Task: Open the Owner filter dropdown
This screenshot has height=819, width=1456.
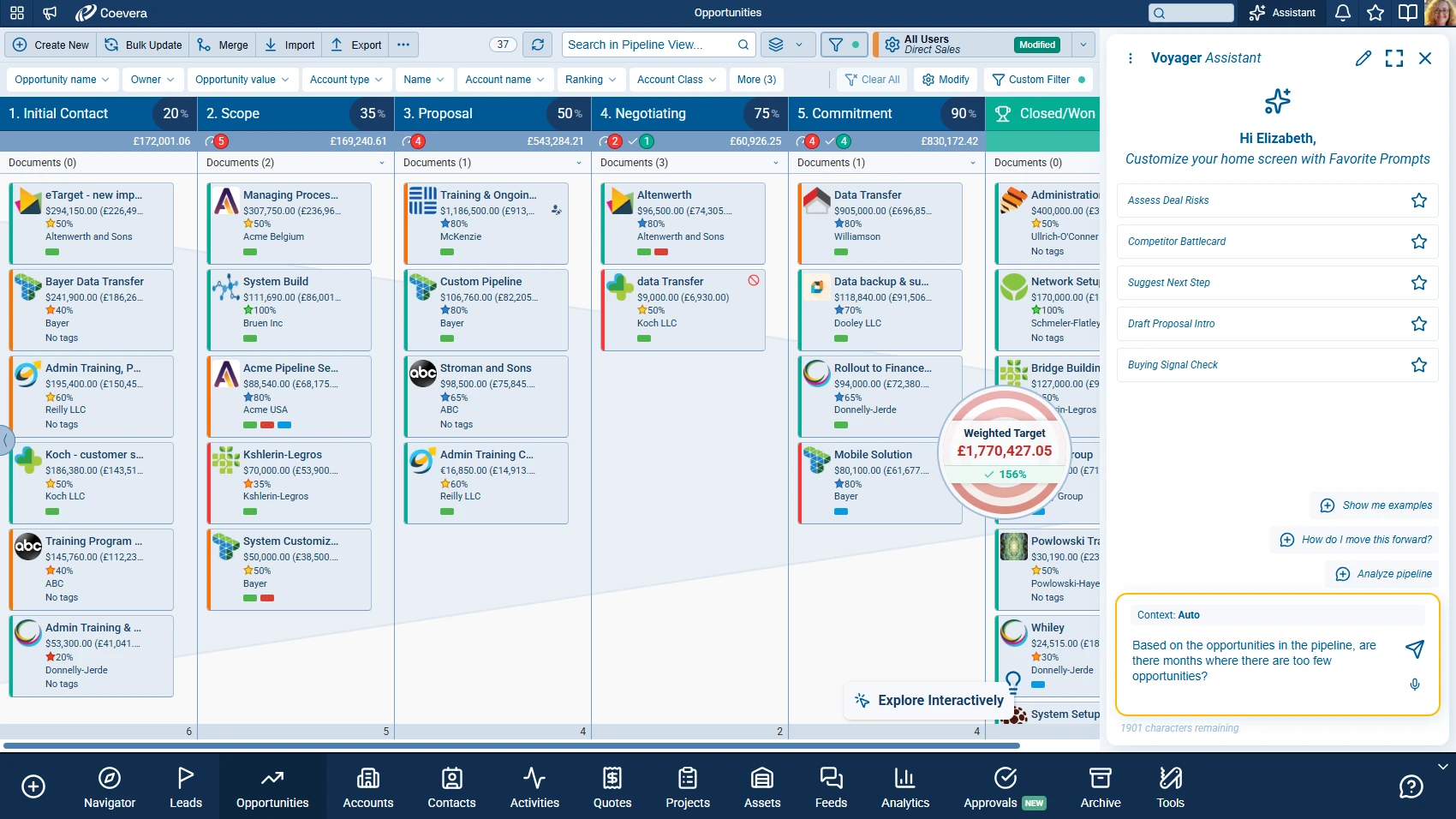Action: (x=152, y=80)
